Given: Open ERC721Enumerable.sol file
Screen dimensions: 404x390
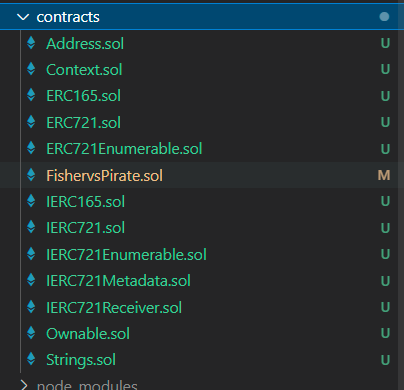Looking at the screenshot, I should 124,149.
